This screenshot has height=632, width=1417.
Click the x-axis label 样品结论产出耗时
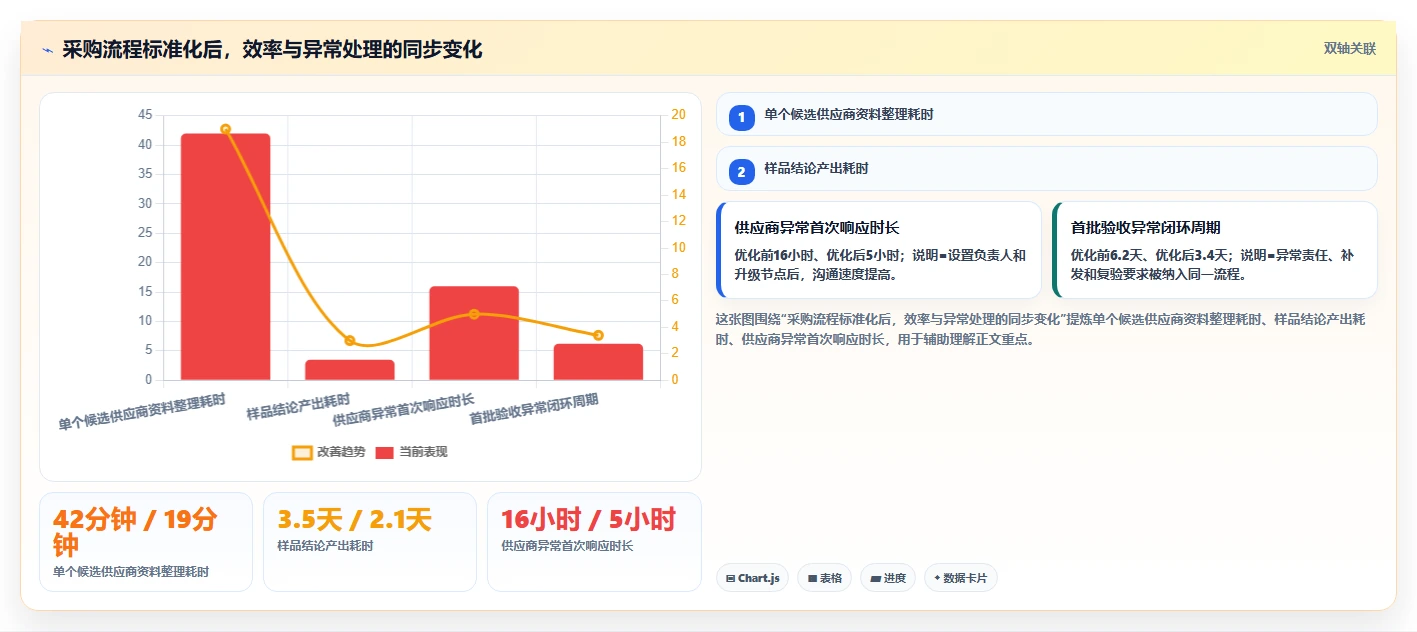pyautogui.click(x=299, y=407)
